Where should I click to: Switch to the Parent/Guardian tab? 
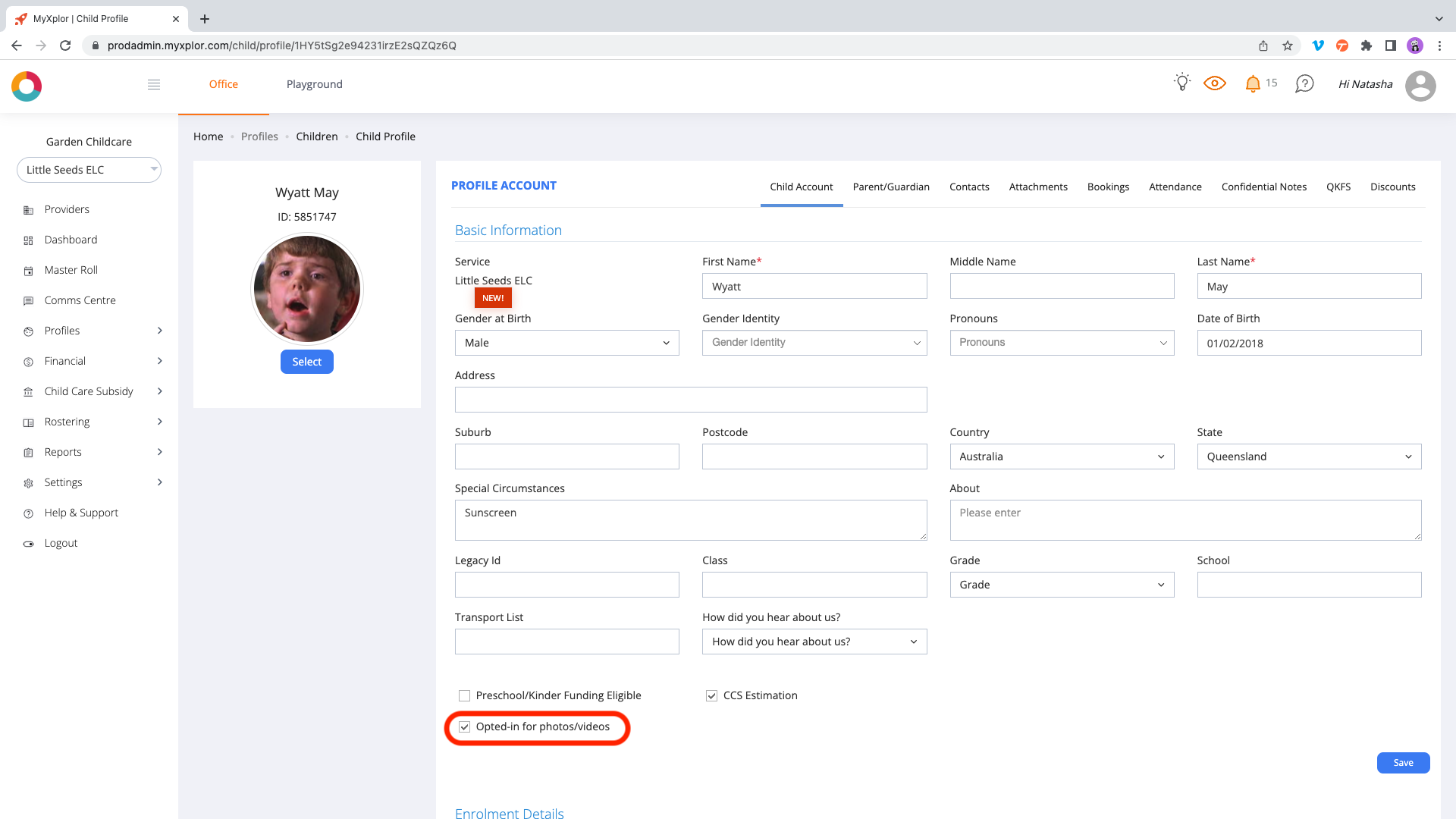[x=891, y=187]
